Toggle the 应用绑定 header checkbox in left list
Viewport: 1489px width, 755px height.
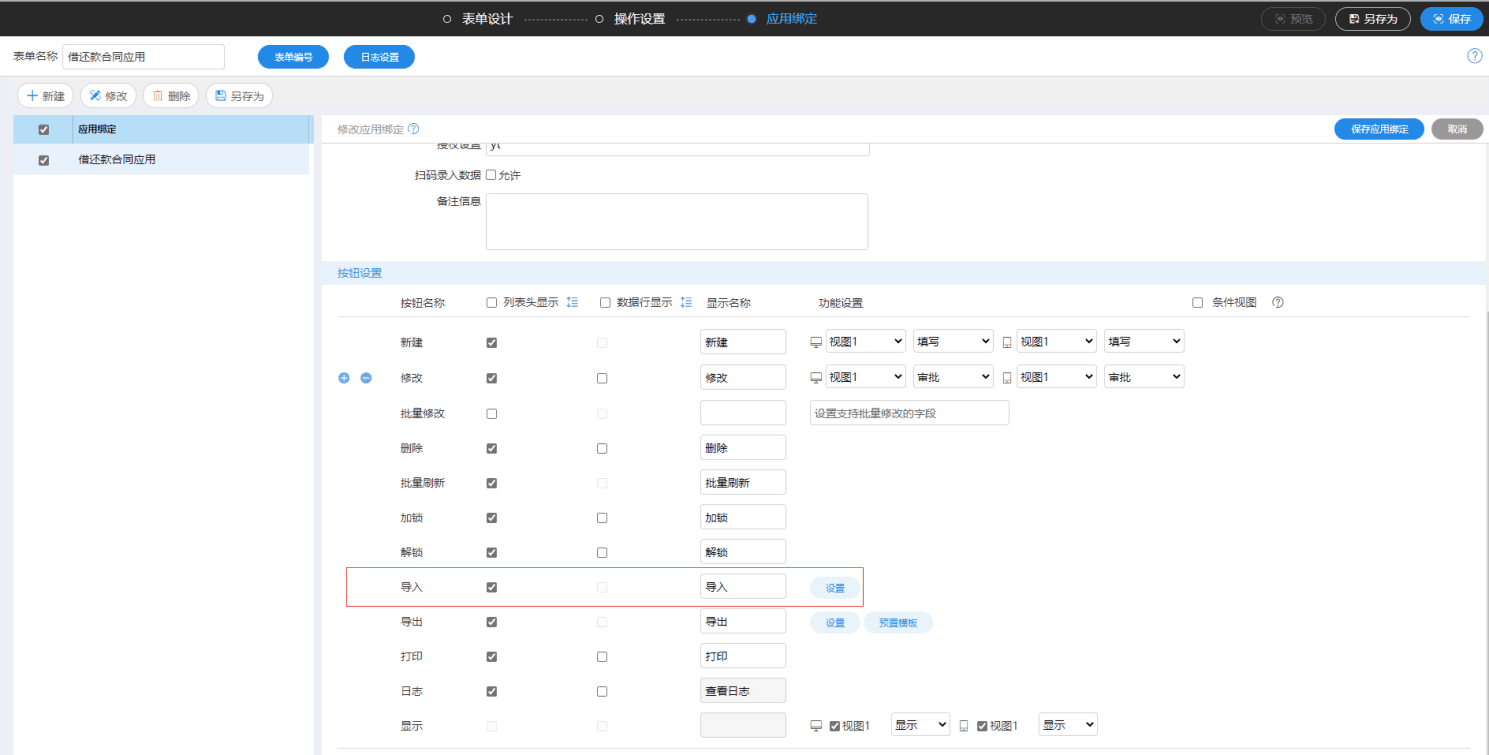(x=43, y=129)
